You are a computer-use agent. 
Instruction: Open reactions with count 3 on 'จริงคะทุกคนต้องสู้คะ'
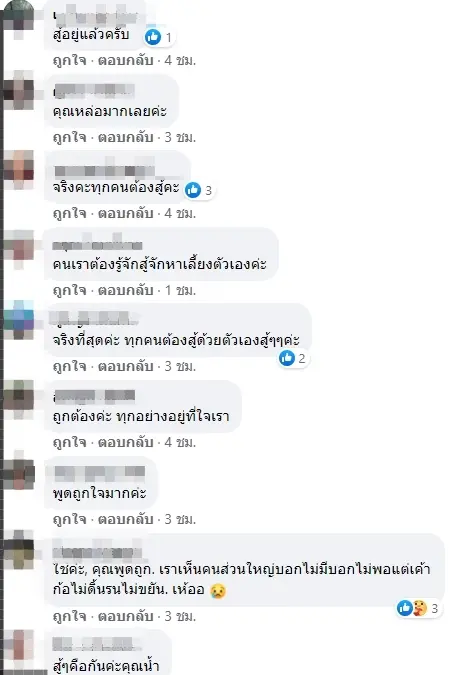pyautogui.click(x=200, y=190)
